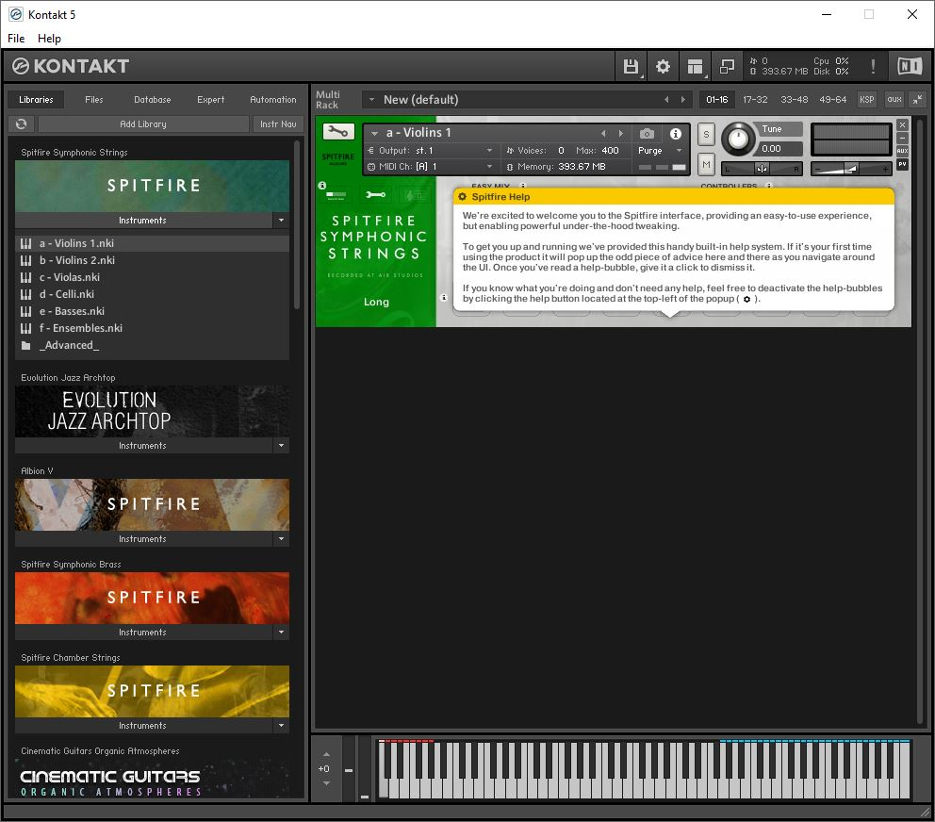Open the File menu
Screen dimensions: 935x822
16,38
